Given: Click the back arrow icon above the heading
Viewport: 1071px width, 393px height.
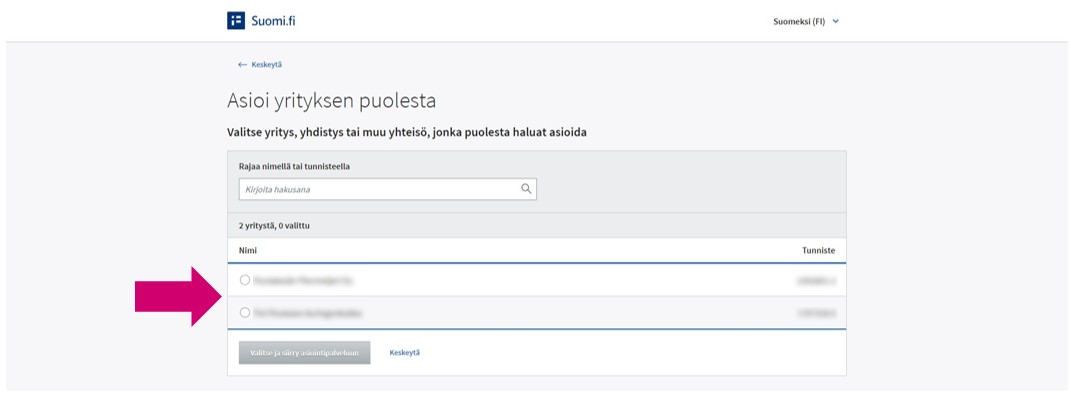Looking at the screenshot, I should click(242, 65).
